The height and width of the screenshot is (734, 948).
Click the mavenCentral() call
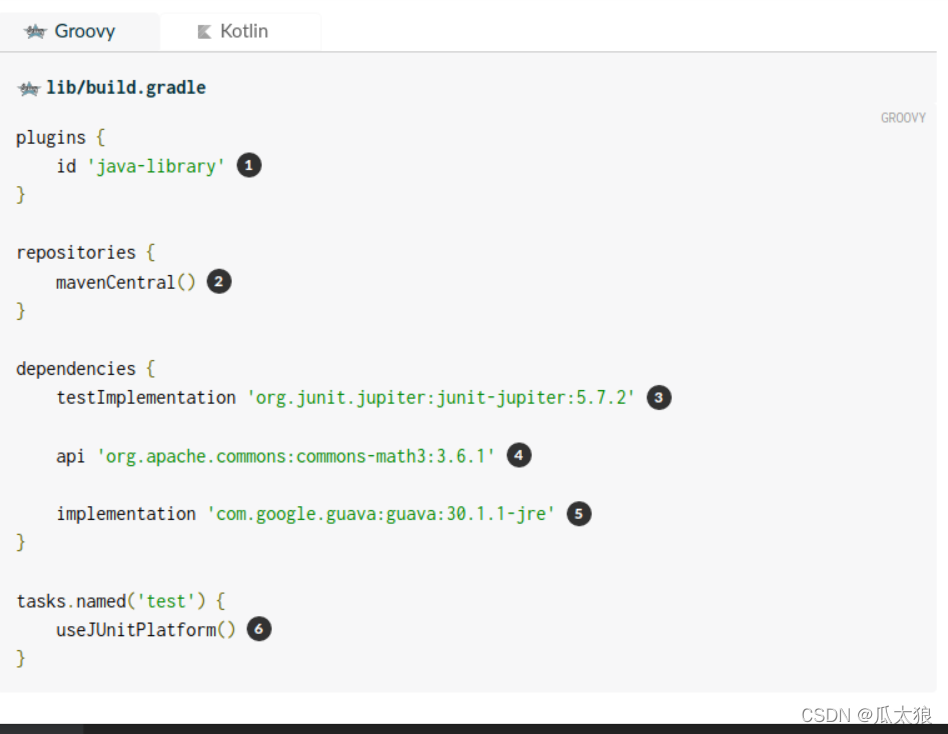click(x=126, y=282)
